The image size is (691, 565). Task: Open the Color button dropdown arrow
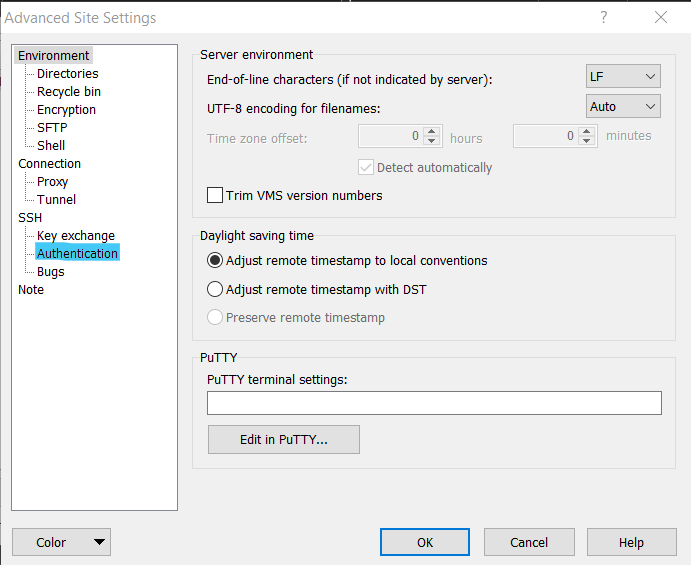coord(98,542)
